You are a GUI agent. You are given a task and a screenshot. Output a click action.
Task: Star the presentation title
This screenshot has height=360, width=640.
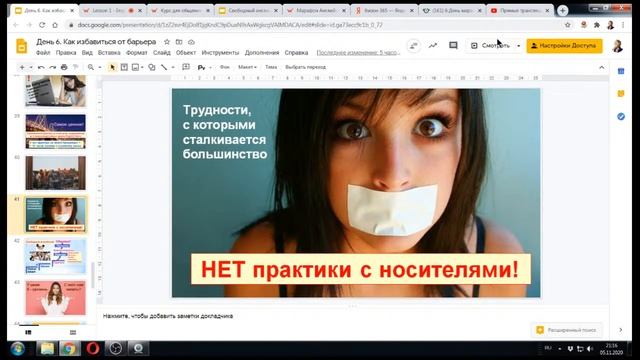[167, 42]
